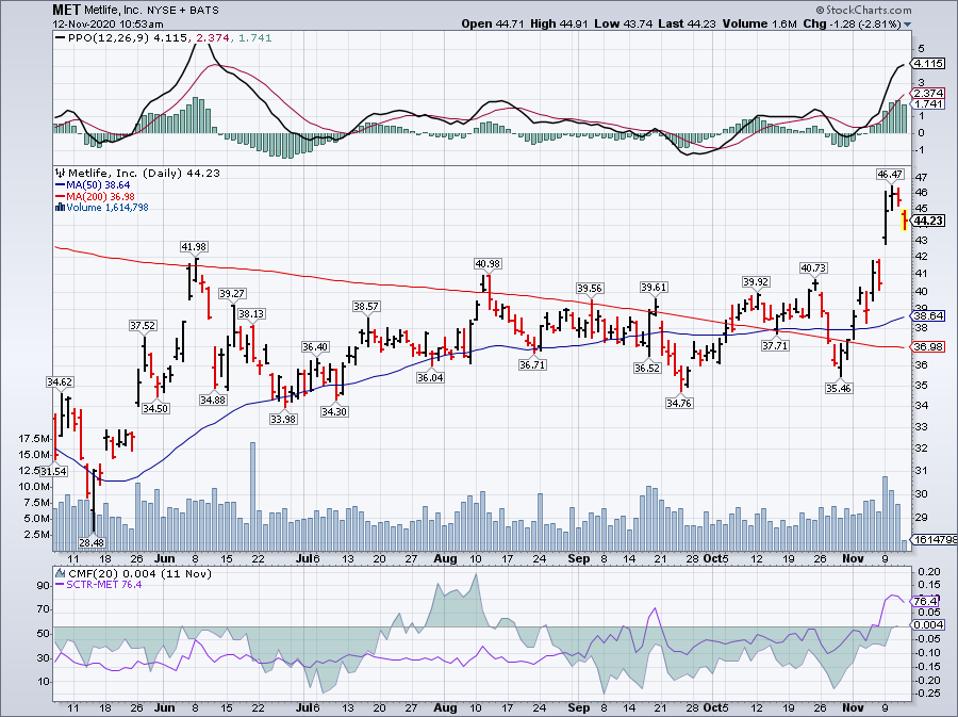Click the 38.13 price label
This screenshot has height=717, width=958.
coord(251,313)
